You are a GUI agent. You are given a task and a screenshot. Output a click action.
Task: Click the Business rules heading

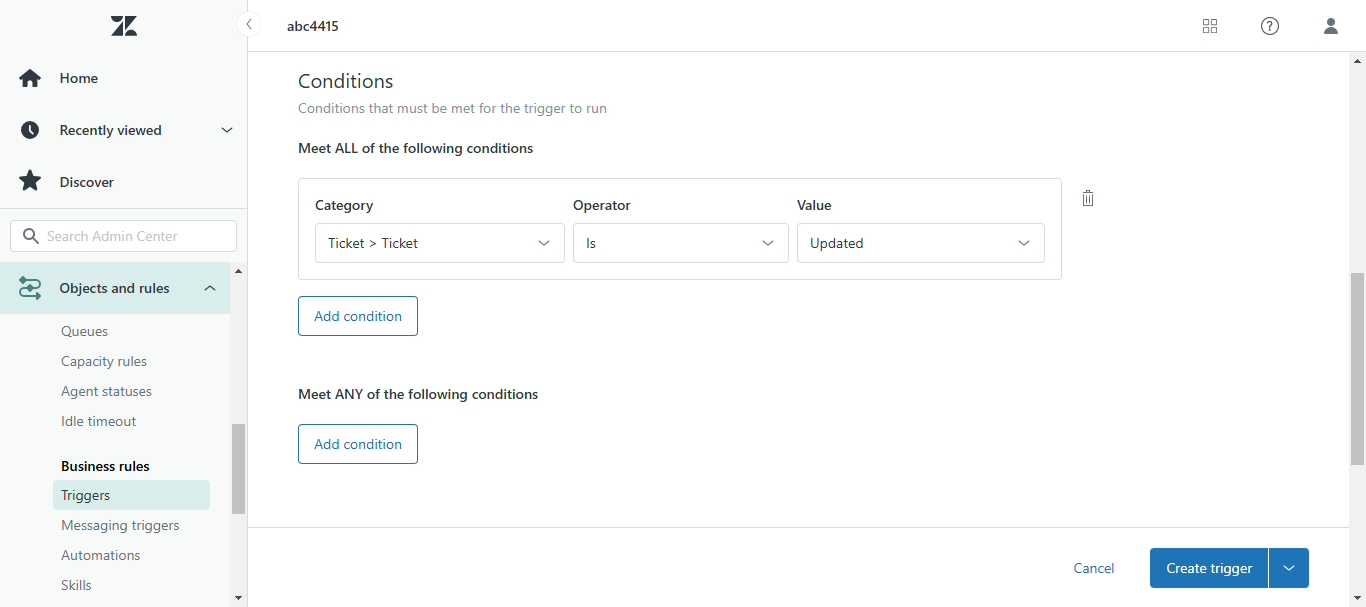coord(105,466)
